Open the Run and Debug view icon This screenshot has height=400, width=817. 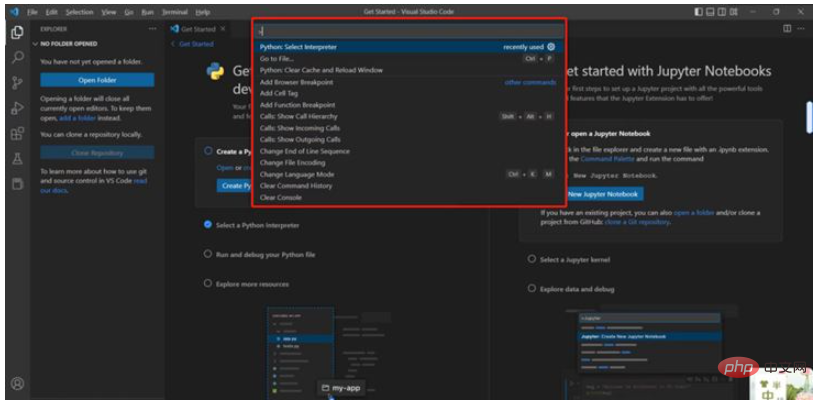tap(17, 108)
